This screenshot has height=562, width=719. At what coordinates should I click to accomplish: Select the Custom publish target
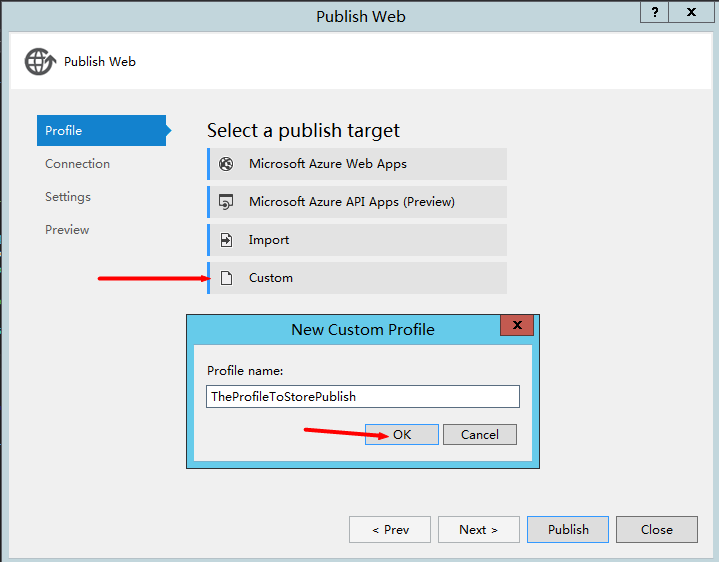click(x=357, y=278)
